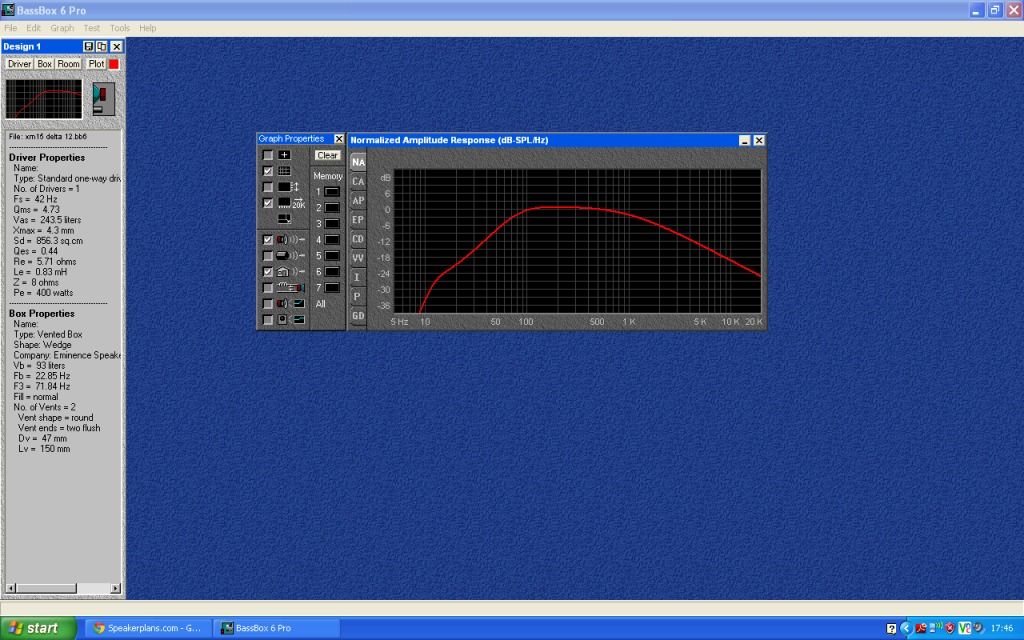Click the duplicate design icon beside the save icon
This screenshot has width=1024, height=640.
coord(102,47)
